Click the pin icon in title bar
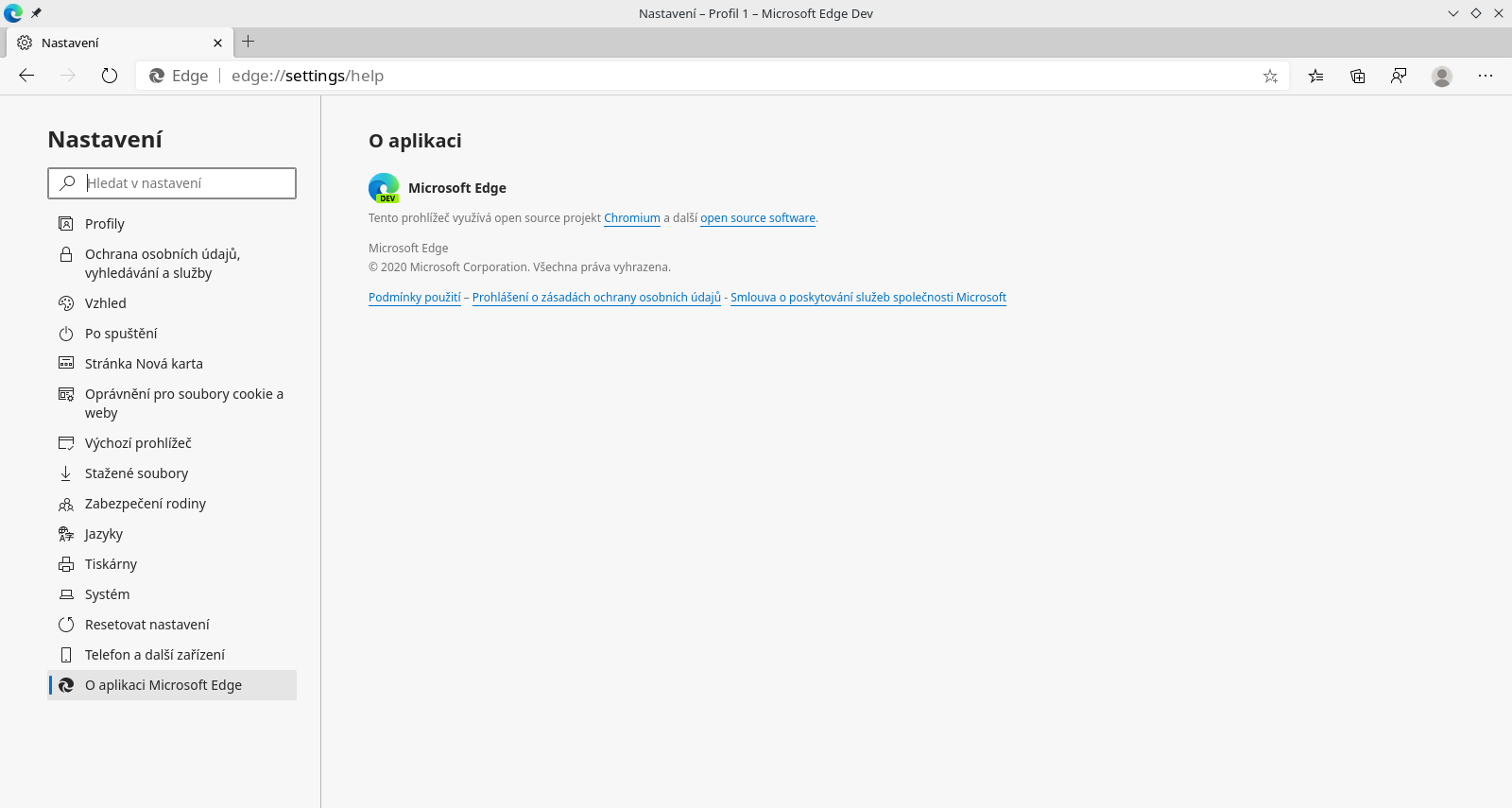Viewport: 1512px width, 808px height. [x=36, y=13]
